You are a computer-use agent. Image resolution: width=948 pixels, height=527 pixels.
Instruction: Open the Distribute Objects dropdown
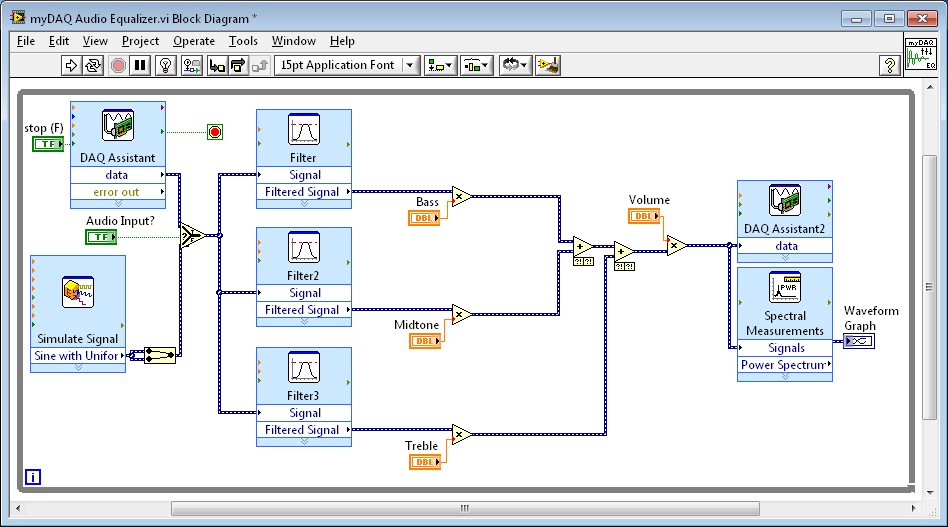click(477, 65)
